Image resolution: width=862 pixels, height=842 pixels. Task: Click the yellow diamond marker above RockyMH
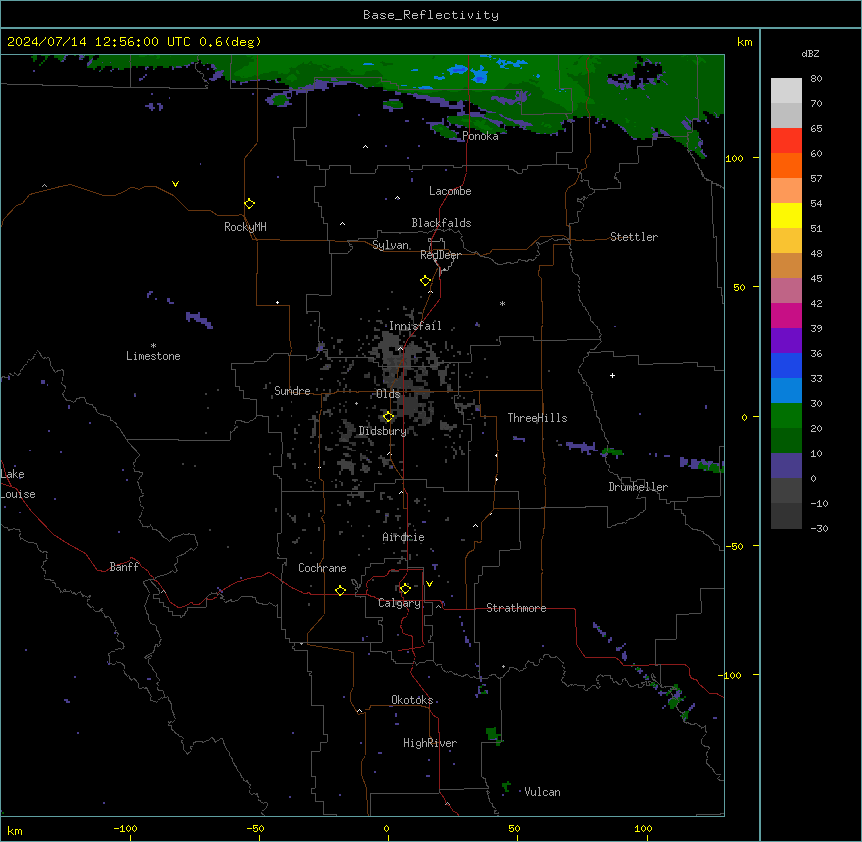point(250,204)
